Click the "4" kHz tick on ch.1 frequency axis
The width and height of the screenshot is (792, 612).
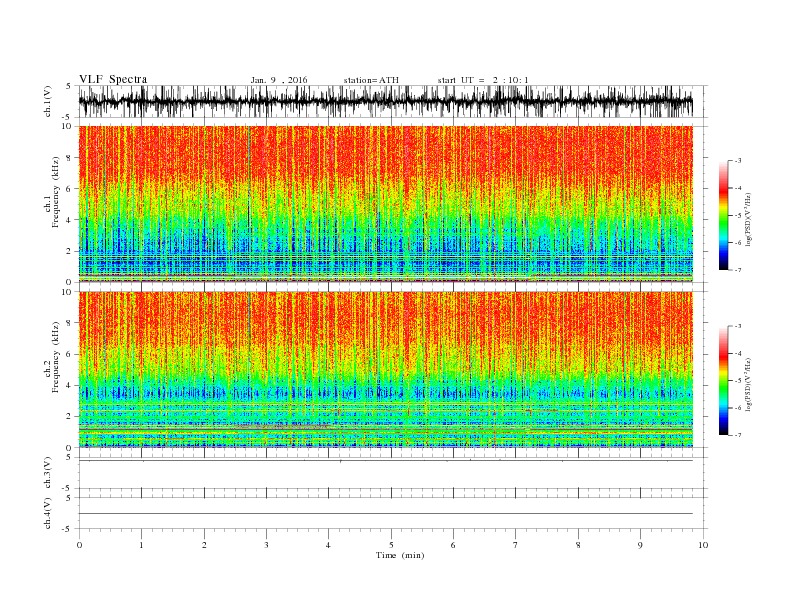pyautogui.click(x=71, y=220)
